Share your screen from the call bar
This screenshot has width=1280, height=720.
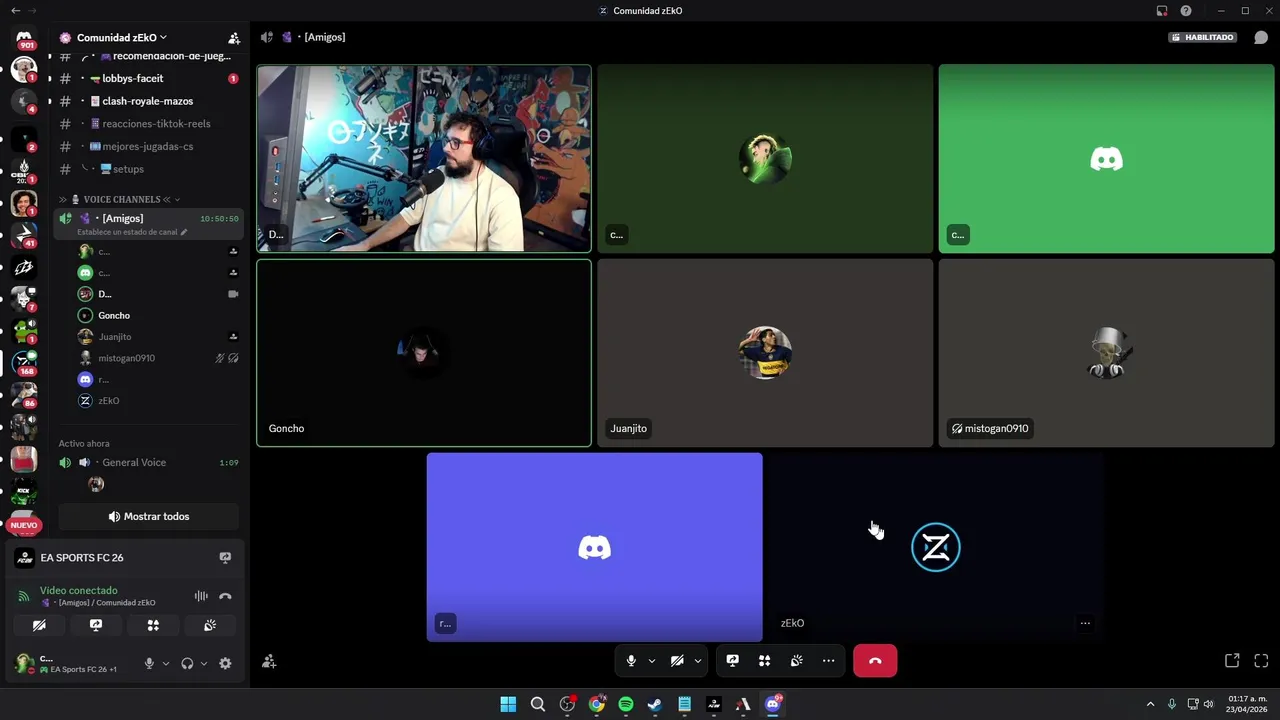pyautogui.click(x=732, y=661)
